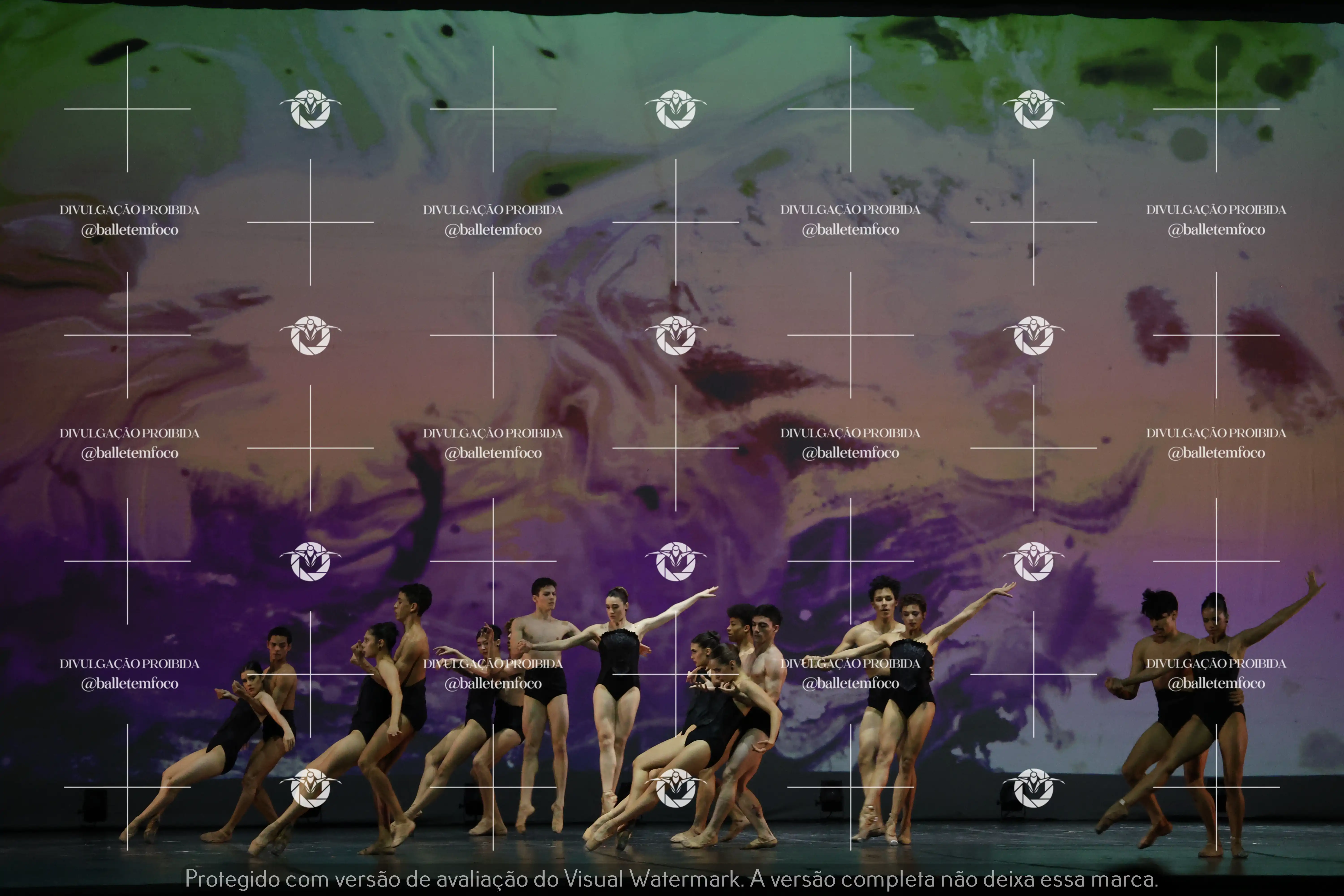Image resolution: width=1344 pixels, height=896 pixels.
Task: Click the shutter logo over the dark red streak
Action: coord(675,335)
